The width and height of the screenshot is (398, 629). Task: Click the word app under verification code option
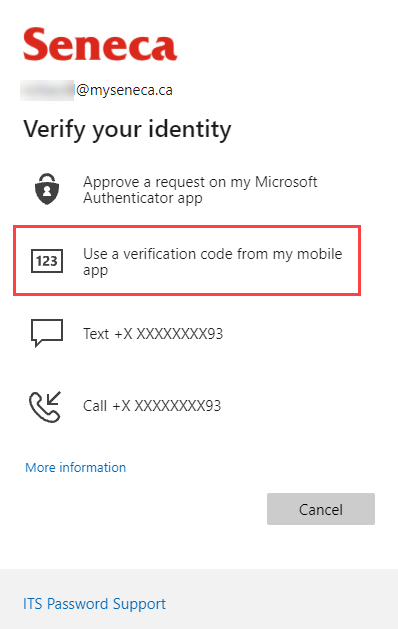pos(95,271)
